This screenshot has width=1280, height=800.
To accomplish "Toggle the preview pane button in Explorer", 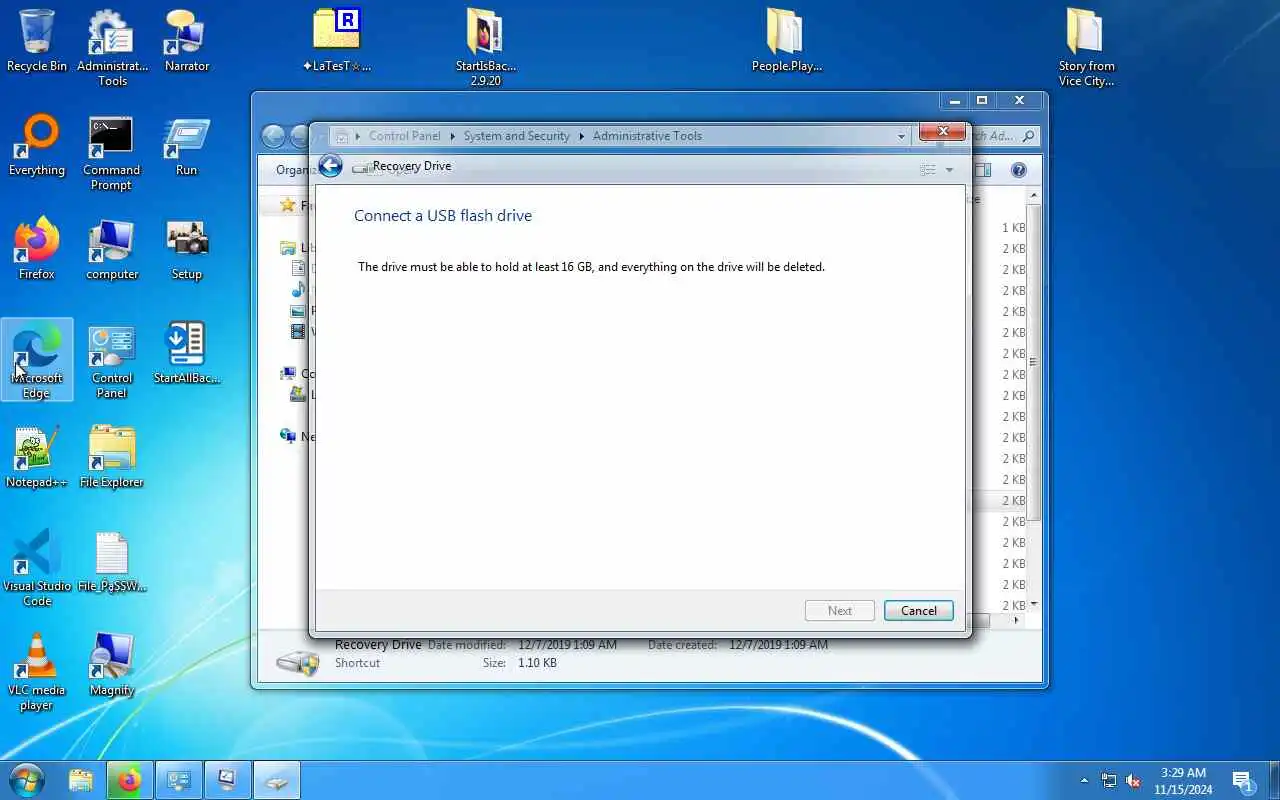I will point(983,170).
